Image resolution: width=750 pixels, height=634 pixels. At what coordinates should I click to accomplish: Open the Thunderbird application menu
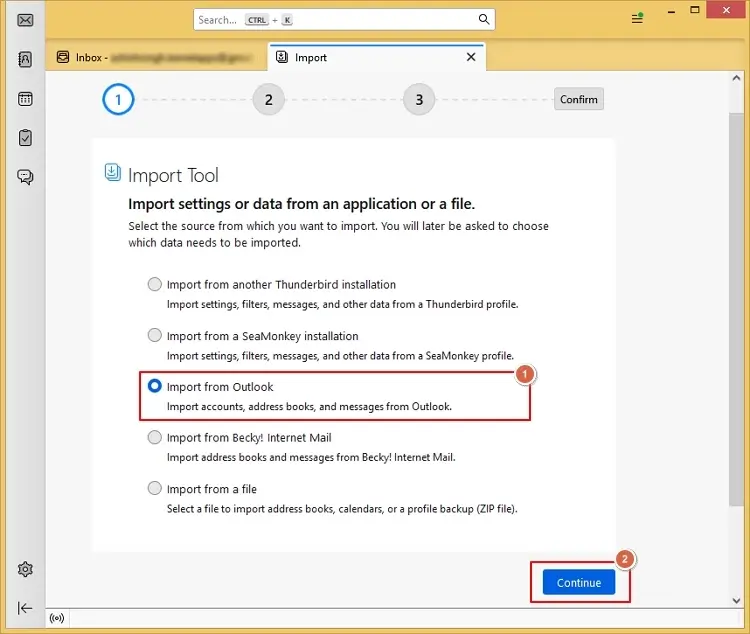click(x=637, y=19)
